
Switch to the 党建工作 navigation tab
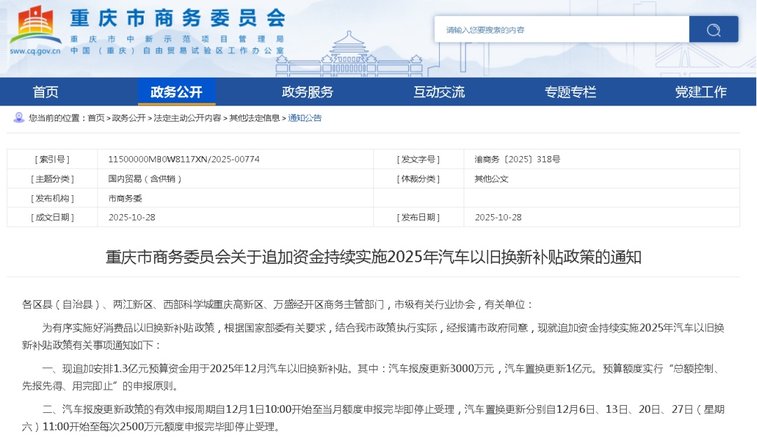(x=700, y=92)
